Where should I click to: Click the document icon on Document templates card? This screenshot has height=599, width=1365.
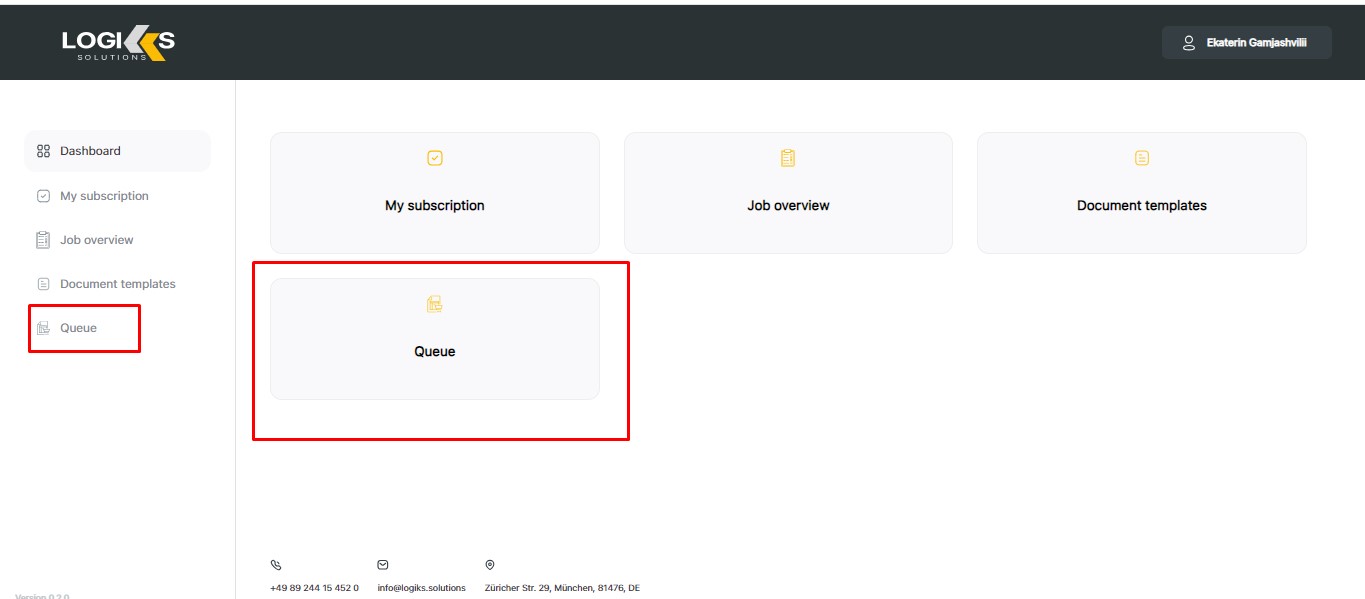[x=1142, y=158]
